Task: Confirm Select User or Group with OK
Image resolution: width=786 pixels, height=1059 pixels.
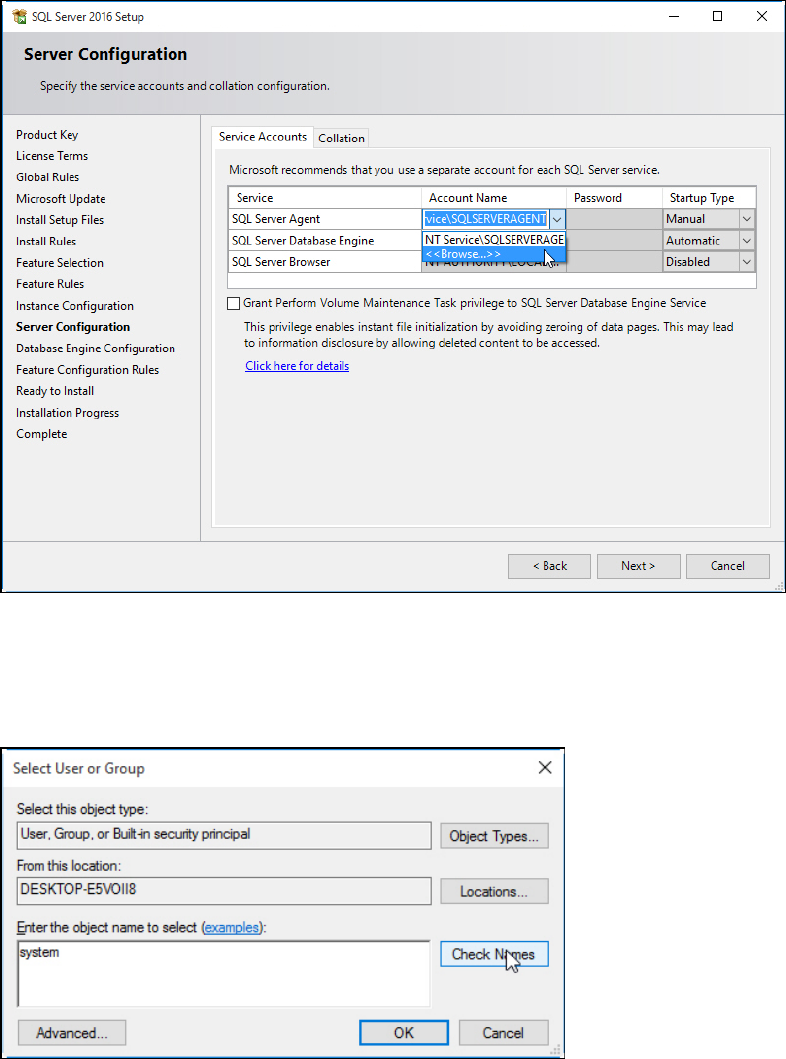Action: pos(404,1033)
